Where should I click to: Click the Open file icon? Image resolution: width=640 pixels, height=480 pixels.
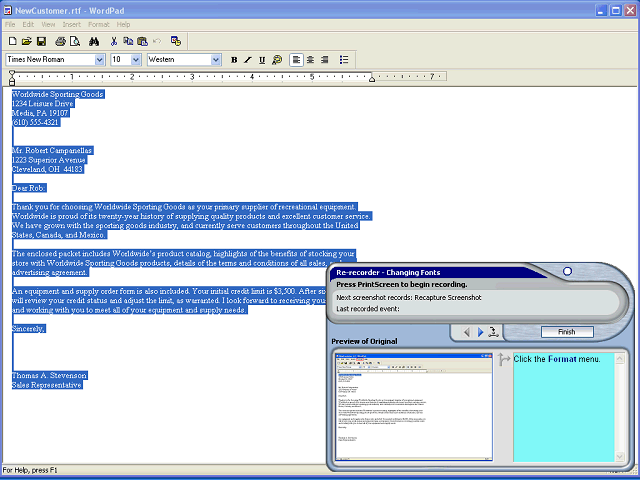tap(27, 41)
